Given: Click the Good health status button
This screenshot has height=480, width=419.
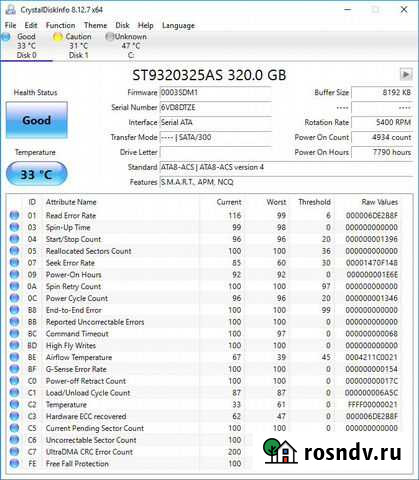Looking at the screenshot, I should click(x=37, y=120).
